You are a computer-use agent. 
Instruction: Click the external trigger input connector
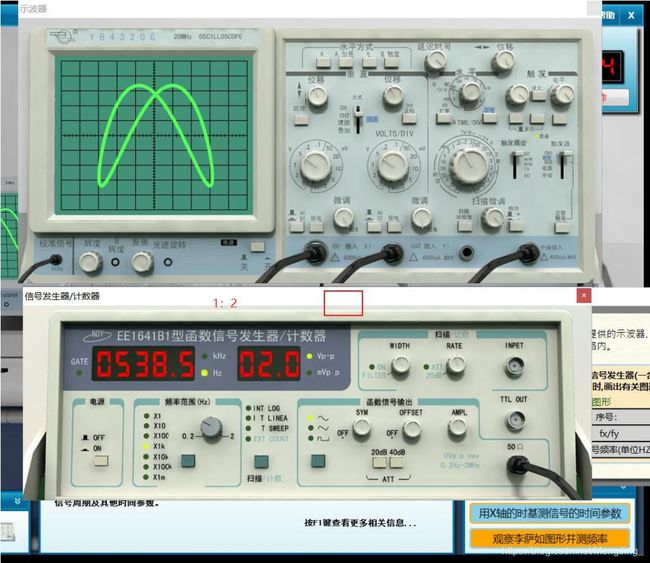click(529, 252)
